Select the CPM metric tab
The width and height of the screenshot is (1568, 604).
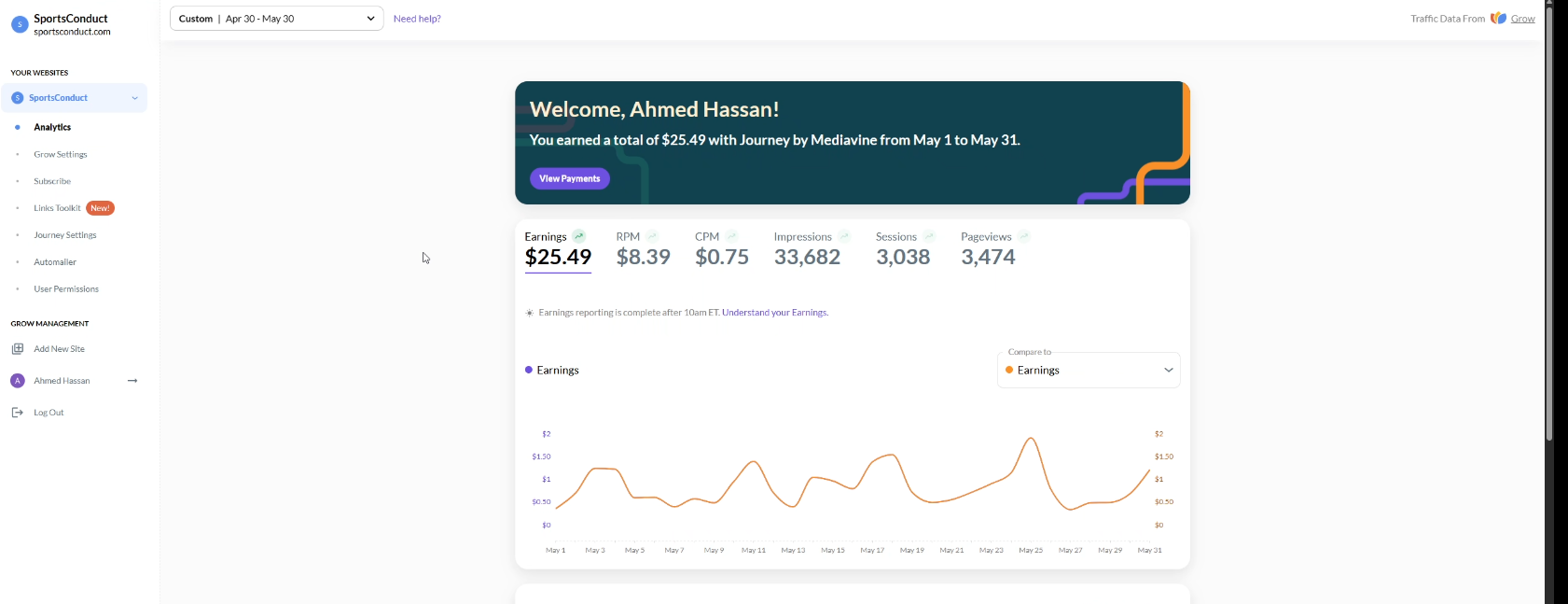(722, 249)
